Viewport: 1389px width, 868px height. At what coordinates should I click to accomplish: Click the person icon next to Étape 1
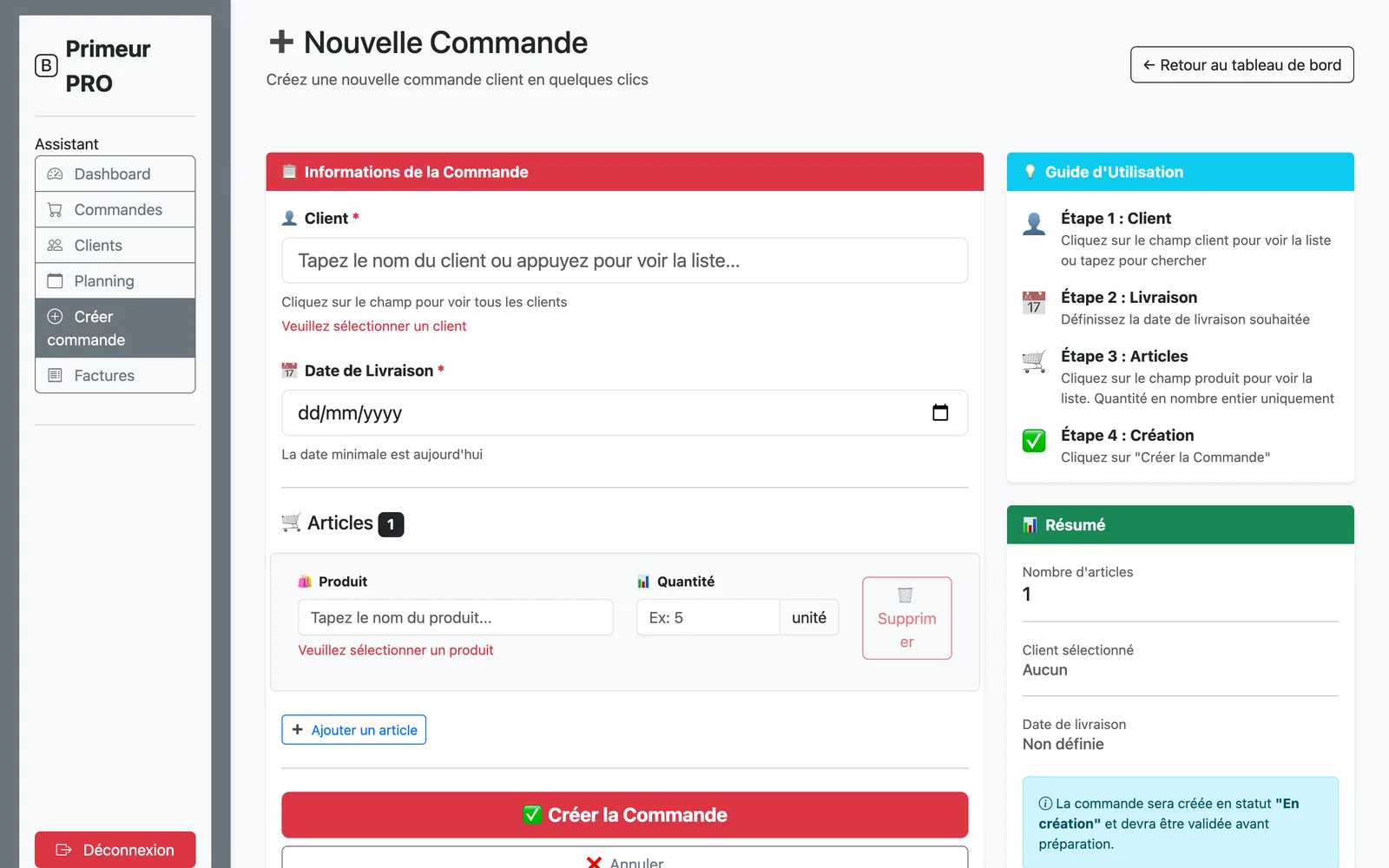click(1034, 224)
